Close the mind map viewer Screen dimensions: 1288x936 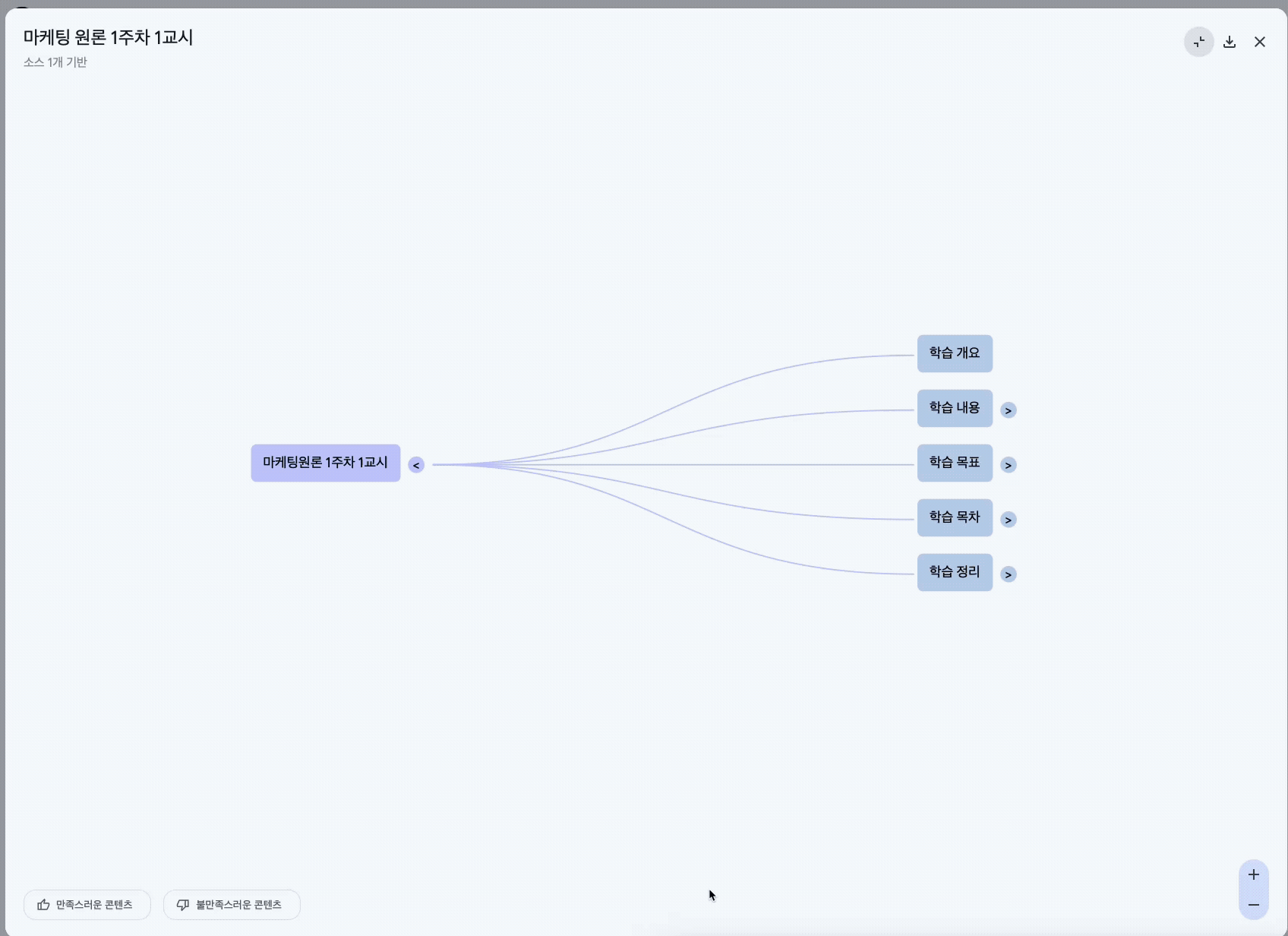[1260, 42]
